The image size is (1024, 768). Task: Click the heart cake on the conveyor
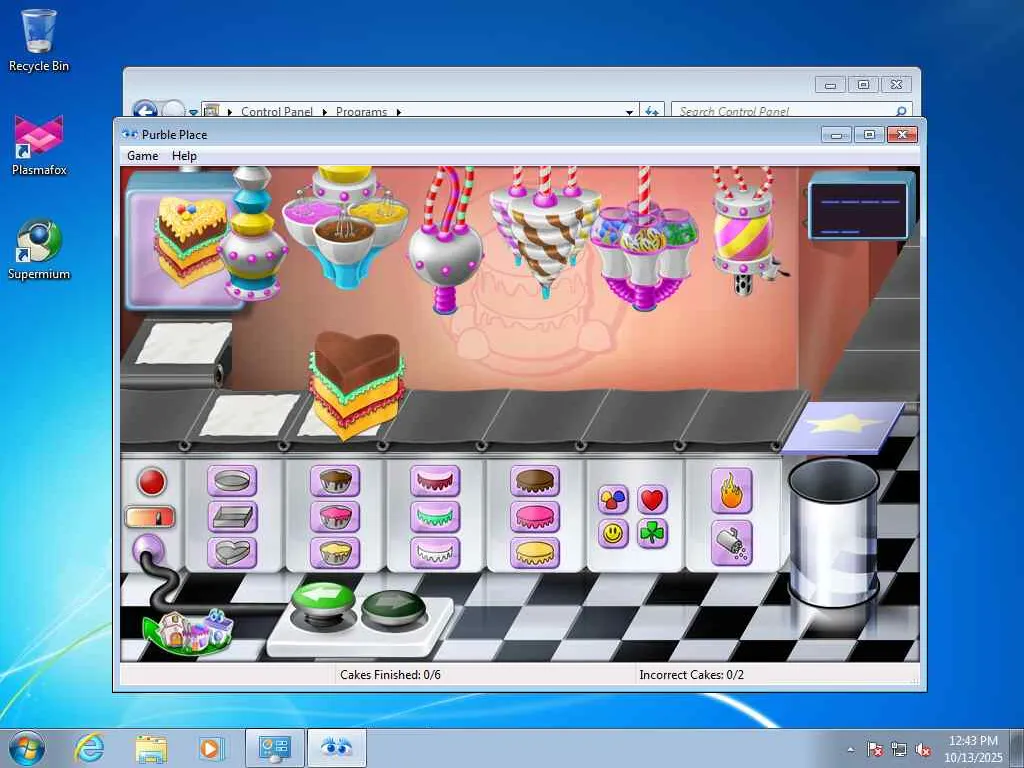pyautogui.click(x=356, y=384)
